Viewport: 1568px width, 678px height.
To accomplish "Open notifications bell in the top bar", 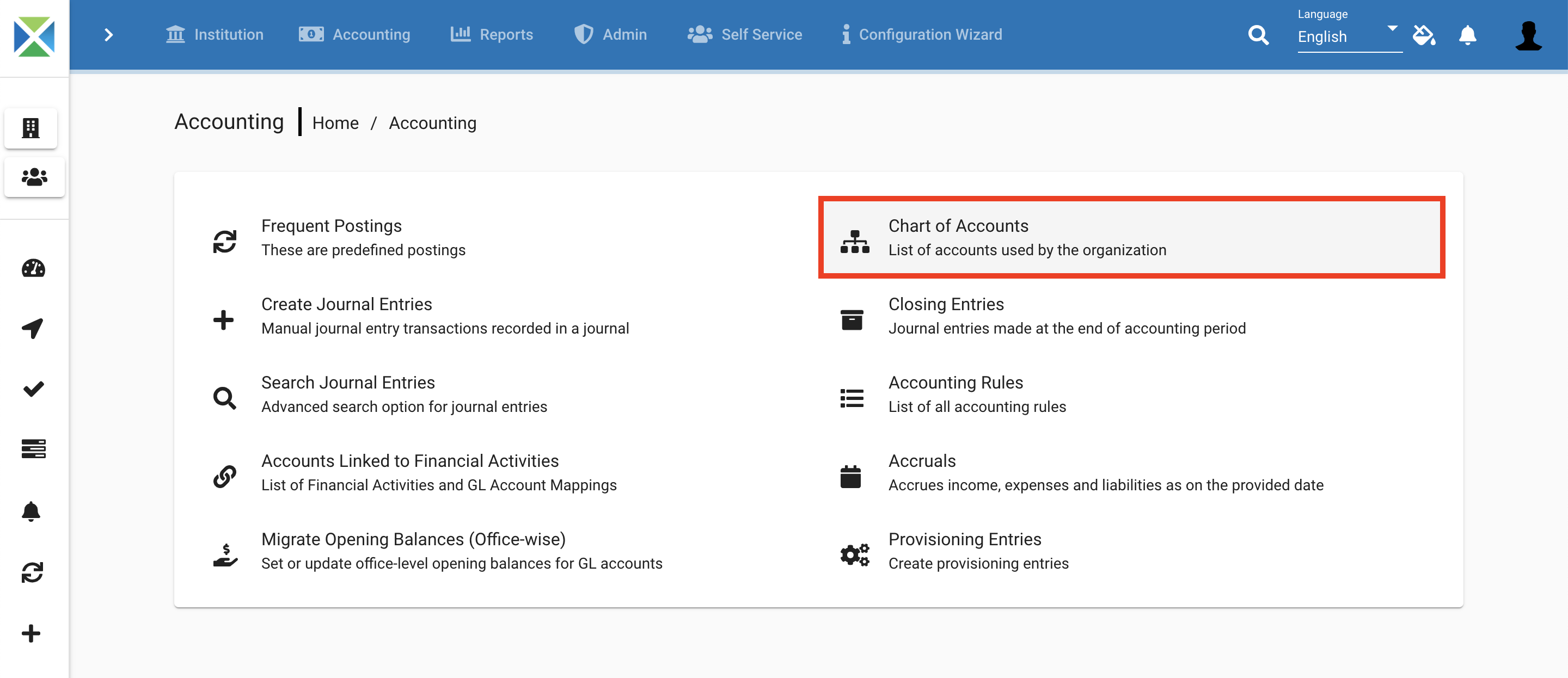I will pyautogui.click(x=1468, y=35).
